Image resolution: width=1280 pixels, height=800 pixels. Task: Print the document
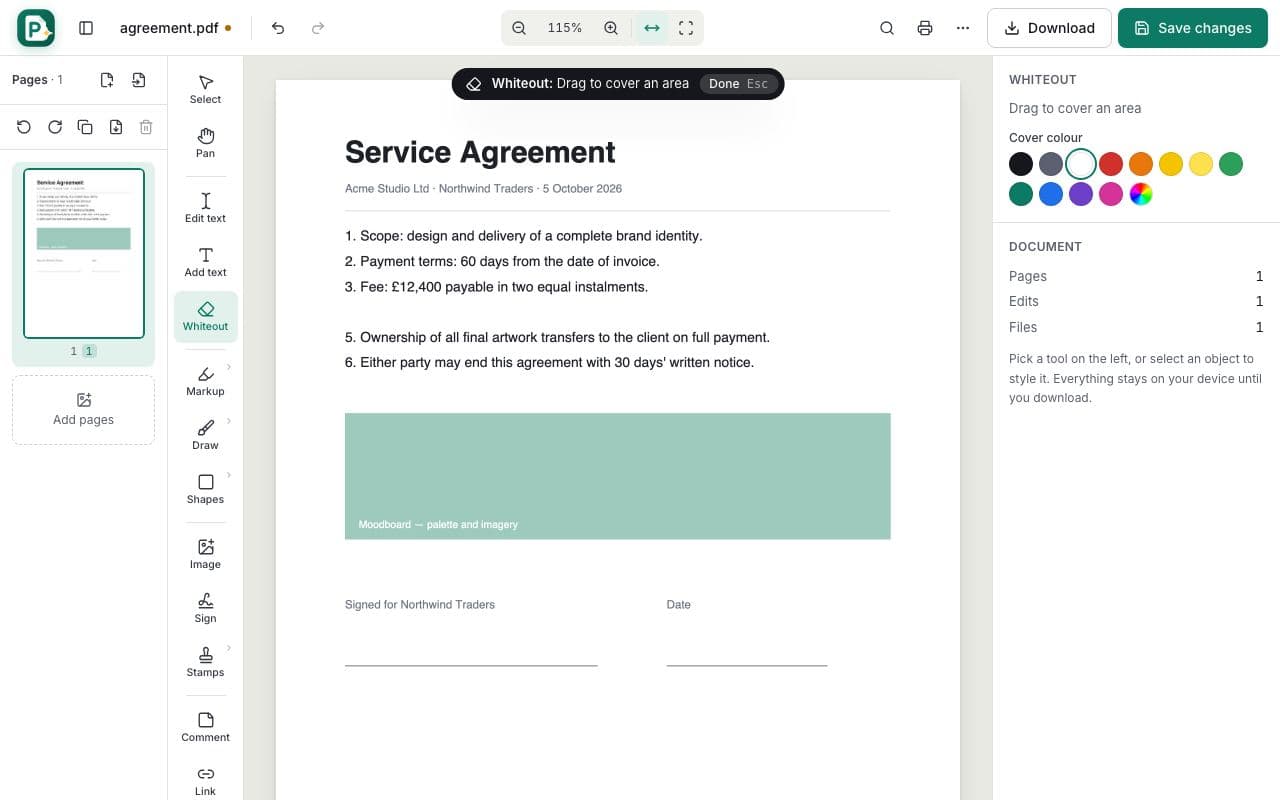pos(925,28)
